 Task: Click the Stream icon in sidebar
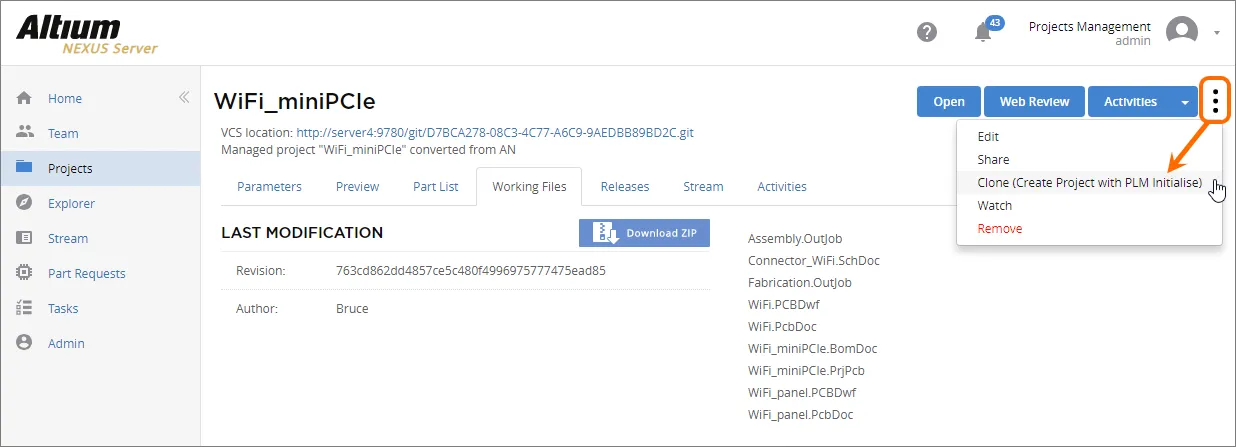click(25, 238)
